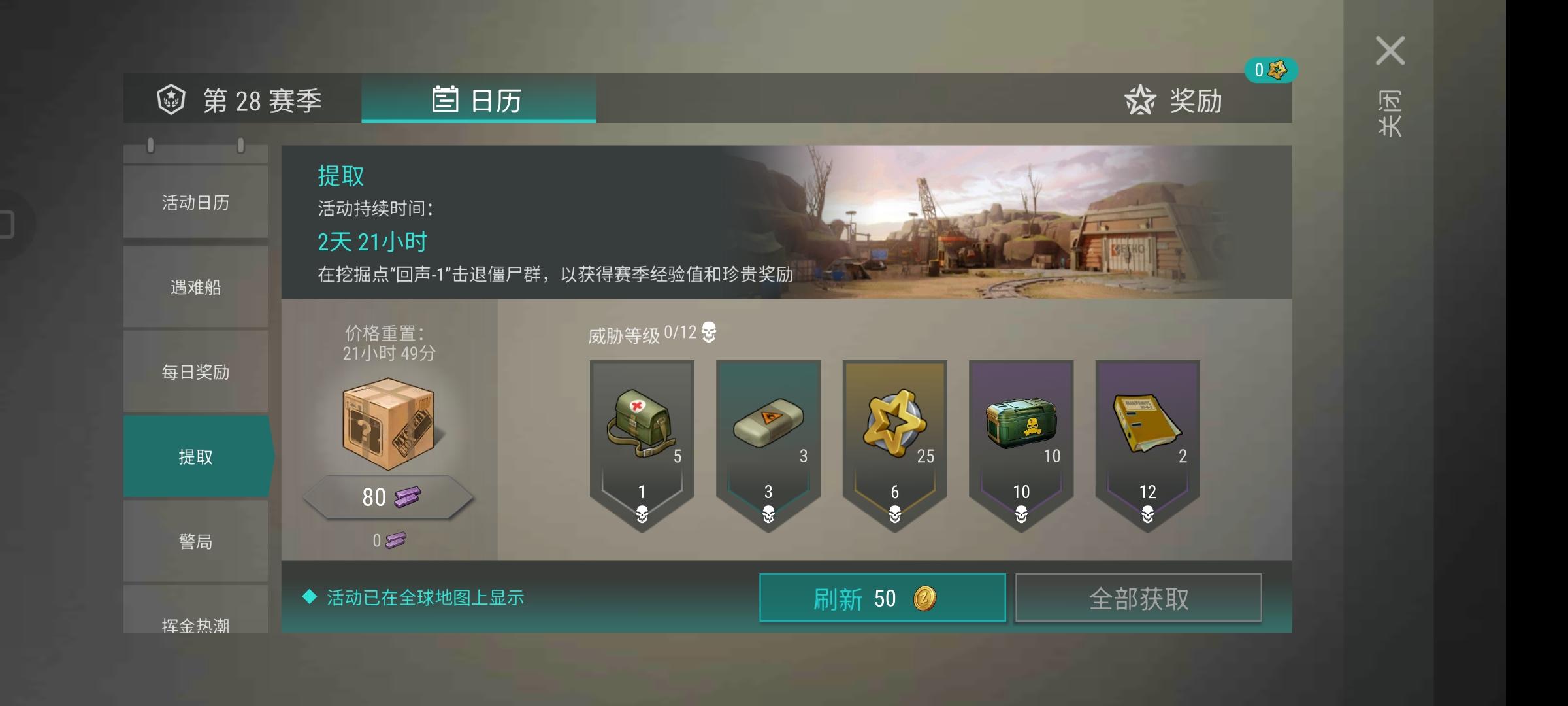Tap the gold star season points reward

894,423
